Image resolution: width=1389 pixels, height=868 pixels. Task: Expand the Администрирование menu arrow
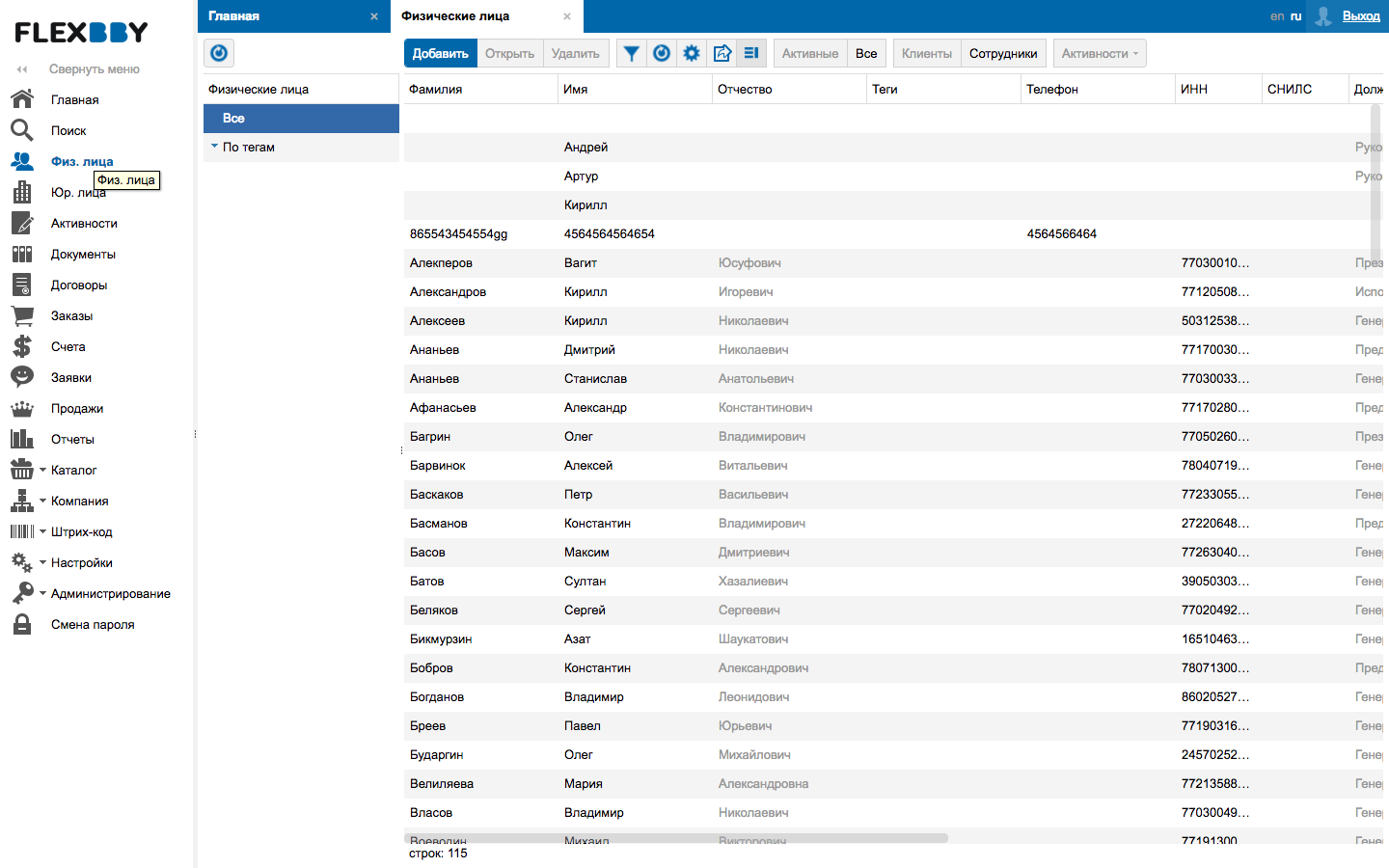coord(42,593)
